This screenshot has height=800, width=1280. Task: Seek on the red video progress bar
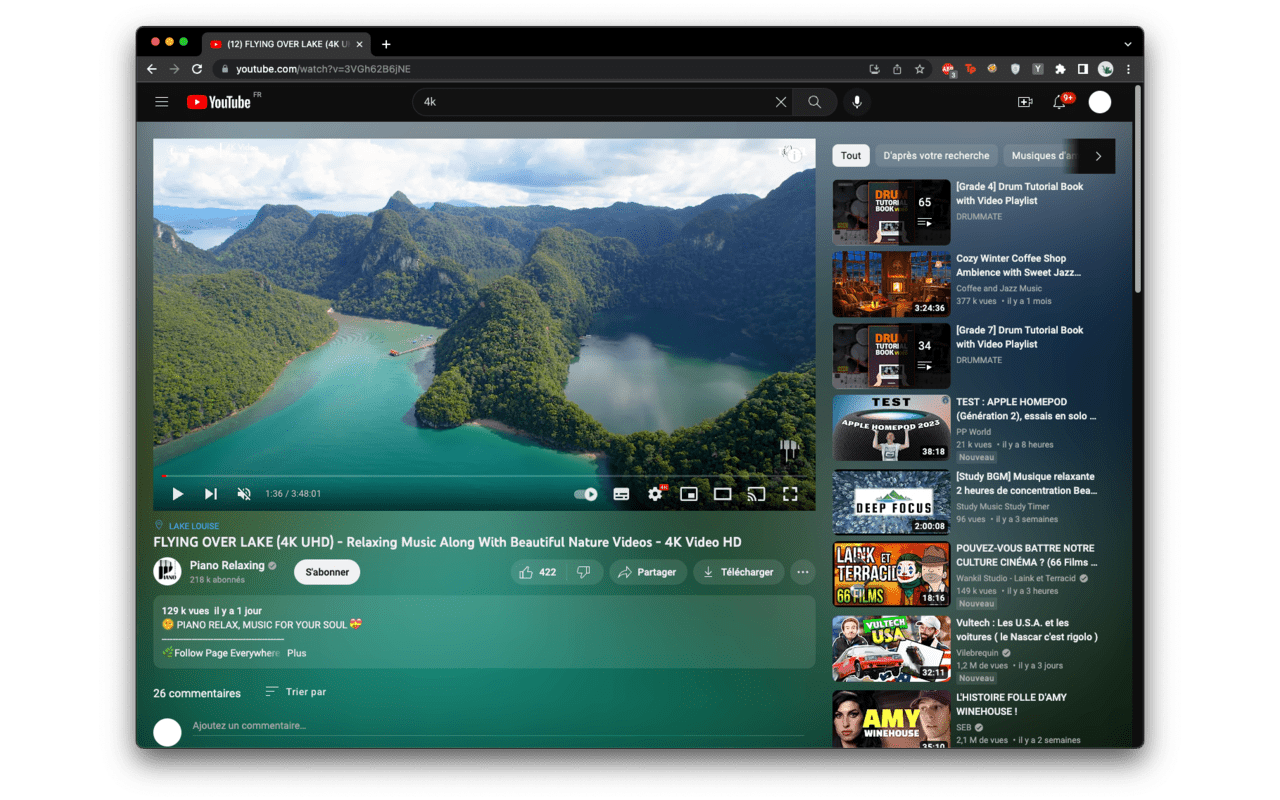pyautogui.click(x=484, y=476)
